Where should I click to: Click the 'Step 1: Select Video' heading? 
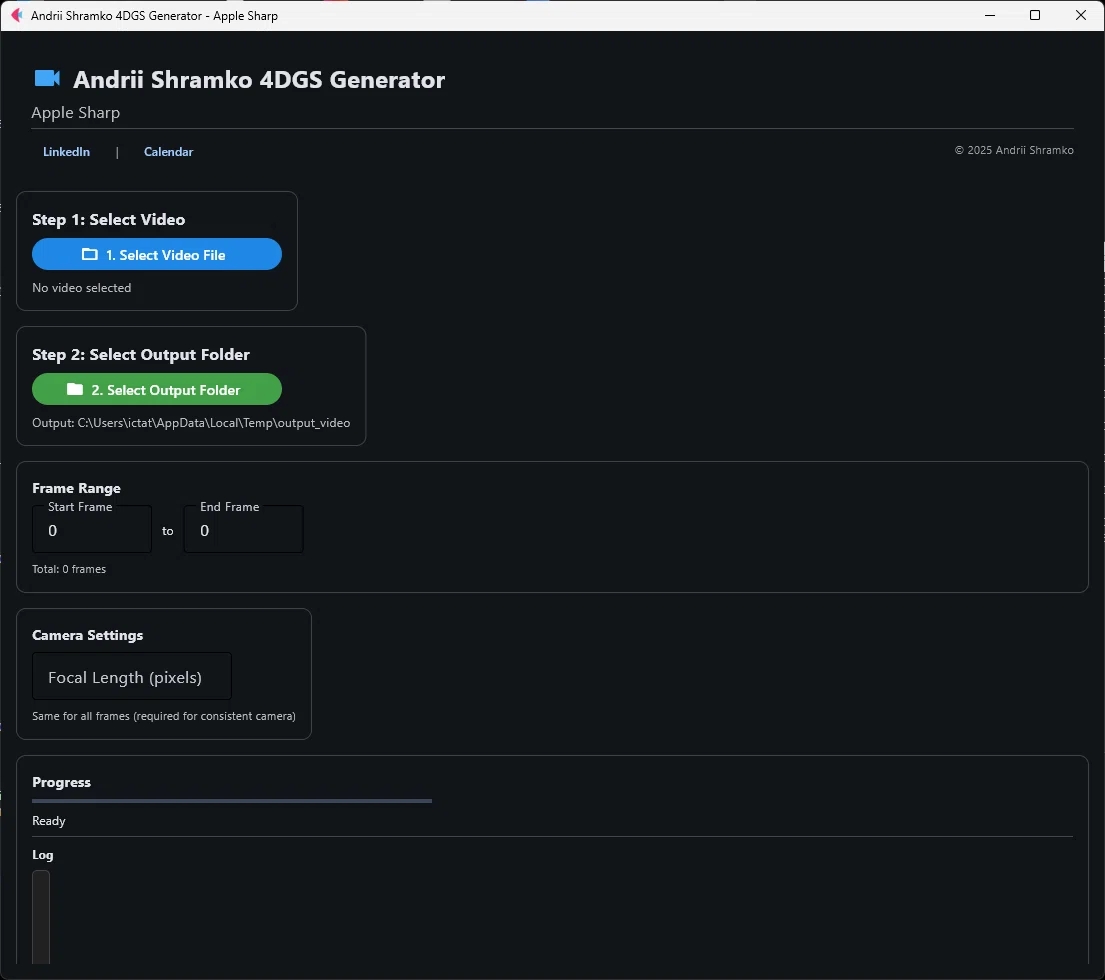109,220
